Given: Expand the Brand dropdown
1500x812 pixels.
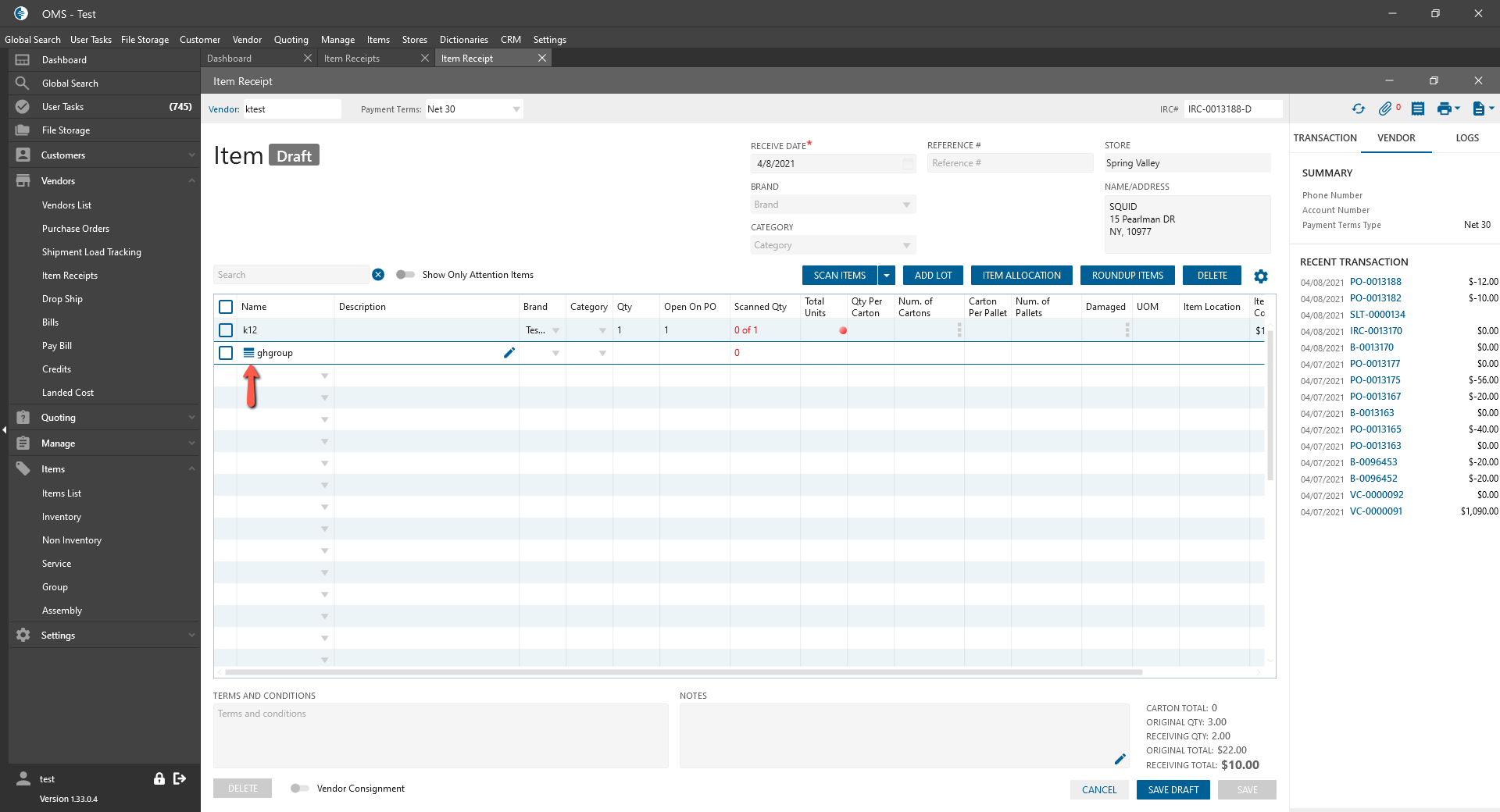Looking at the screenshot, I should coord(906,205).
